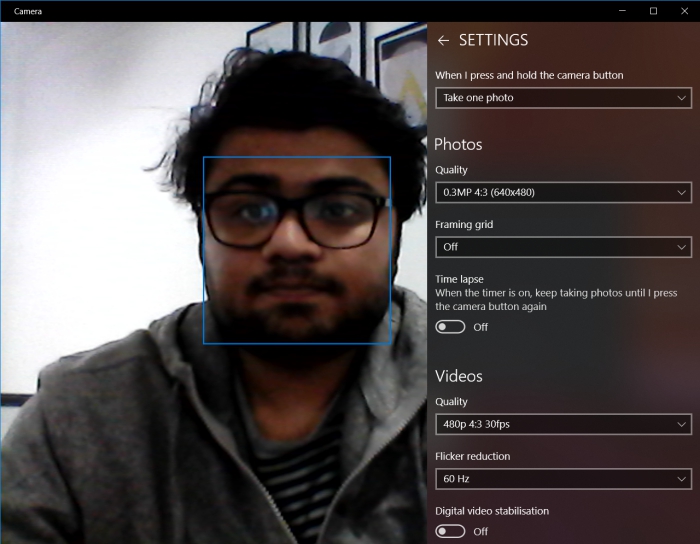Screen dimensions: 700x544
Task: Click the Photos section heading
Action: point(458,145)
